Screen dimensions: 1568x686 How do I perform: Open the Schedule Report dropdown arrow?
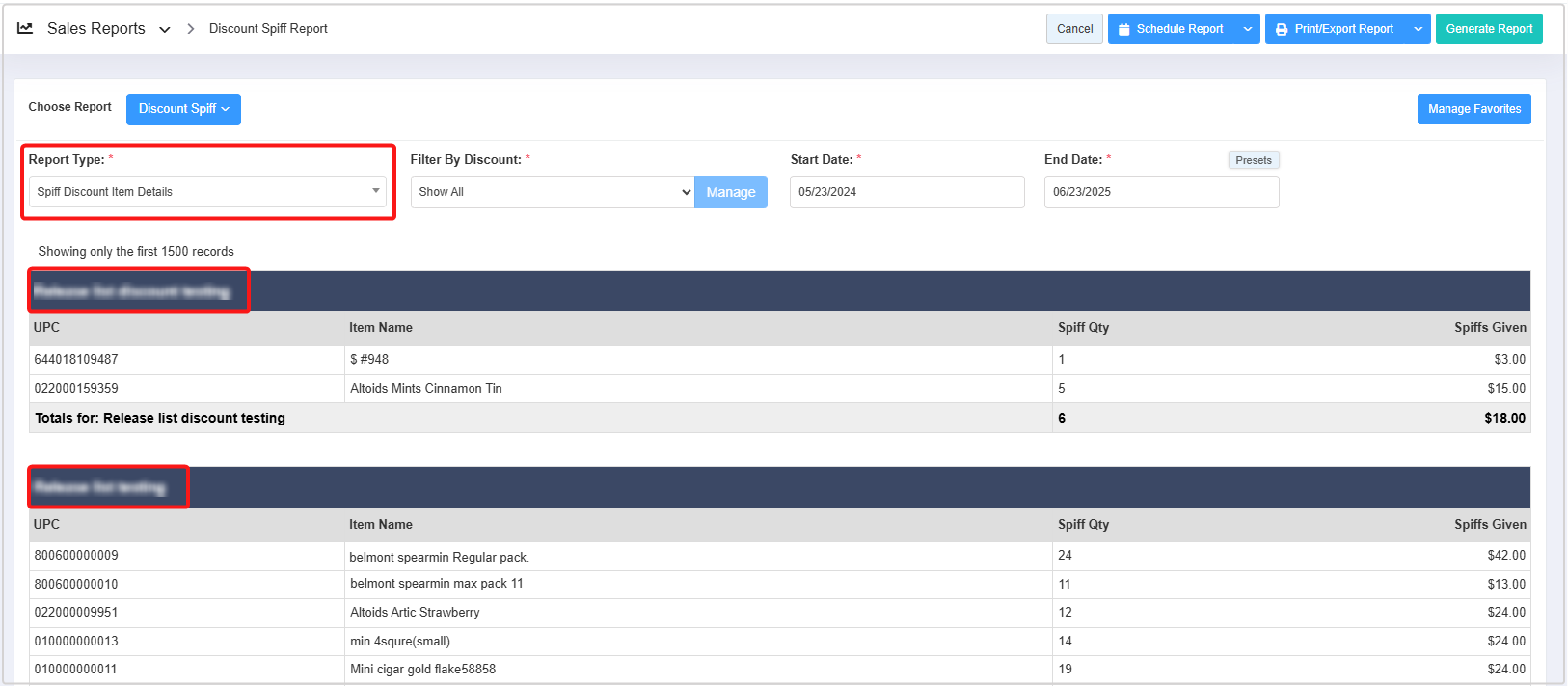coord(1248,29)
